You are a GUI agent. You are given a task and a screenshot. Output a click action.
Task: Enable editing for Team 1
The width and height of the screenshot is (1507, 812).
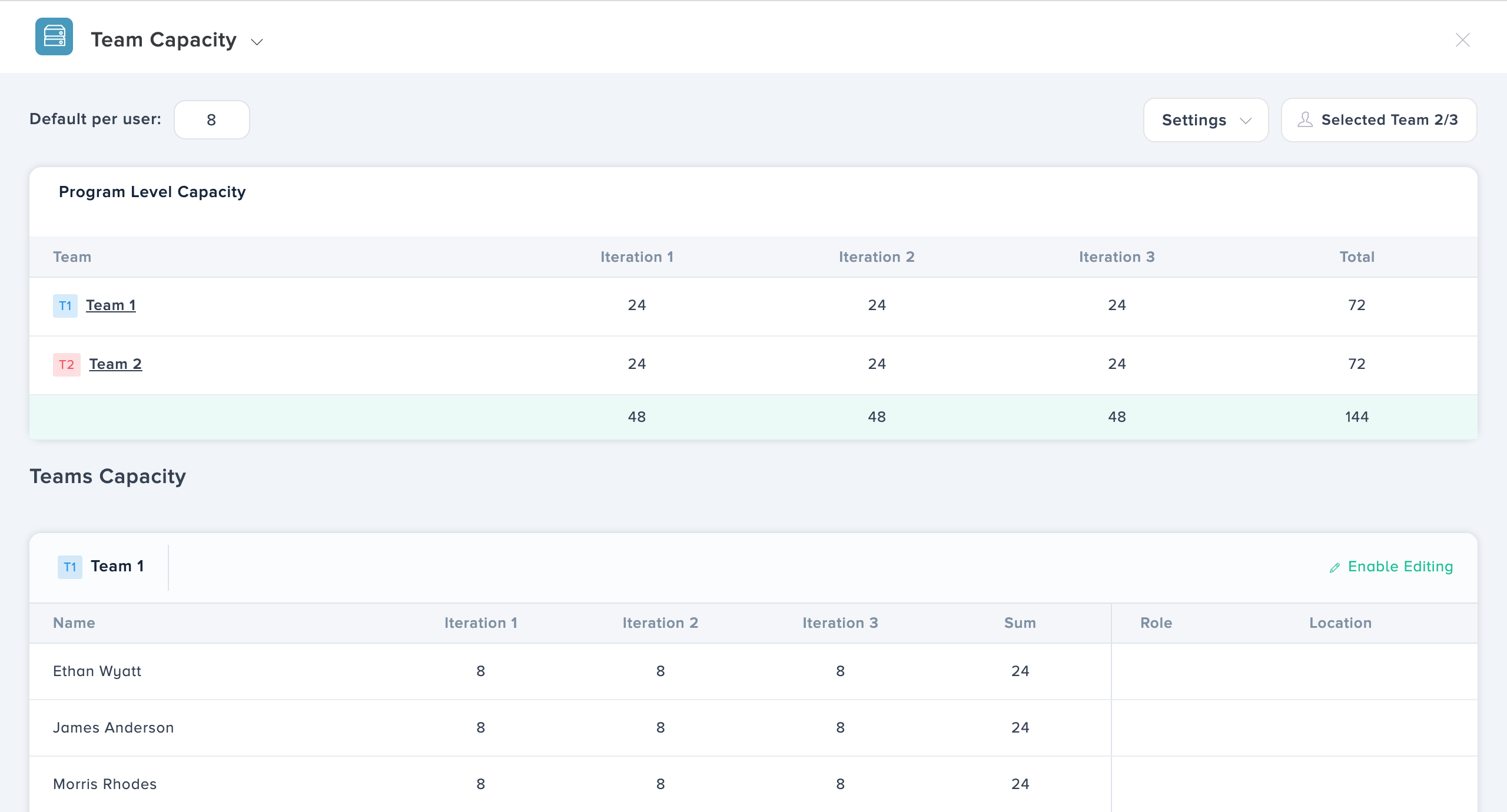click(x=1400, y=567)
